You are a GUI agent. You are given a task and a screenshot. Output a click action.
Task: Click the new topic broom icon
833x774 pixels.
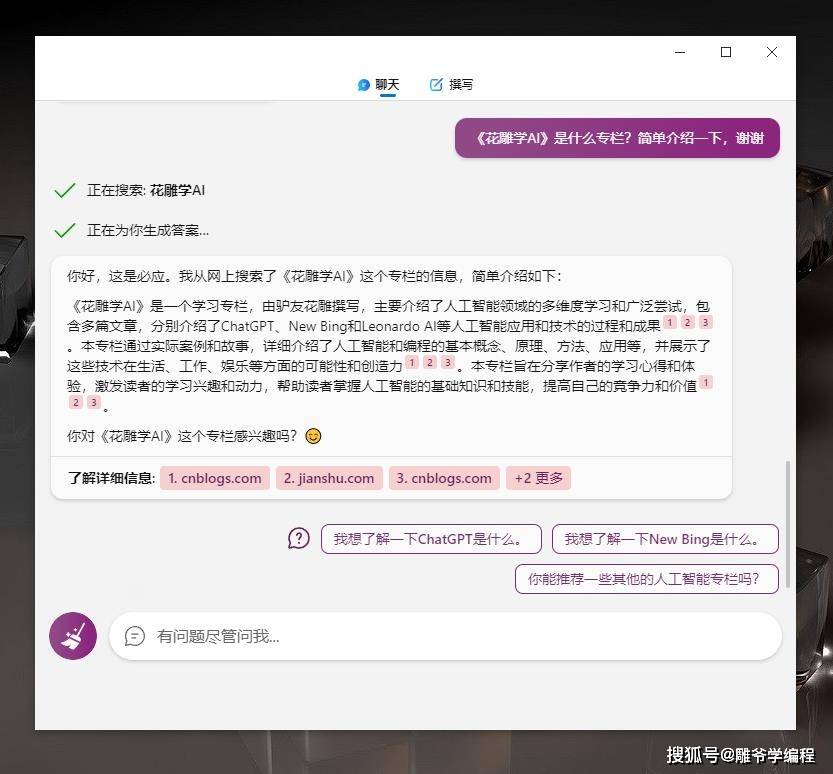tap(73, 636)
